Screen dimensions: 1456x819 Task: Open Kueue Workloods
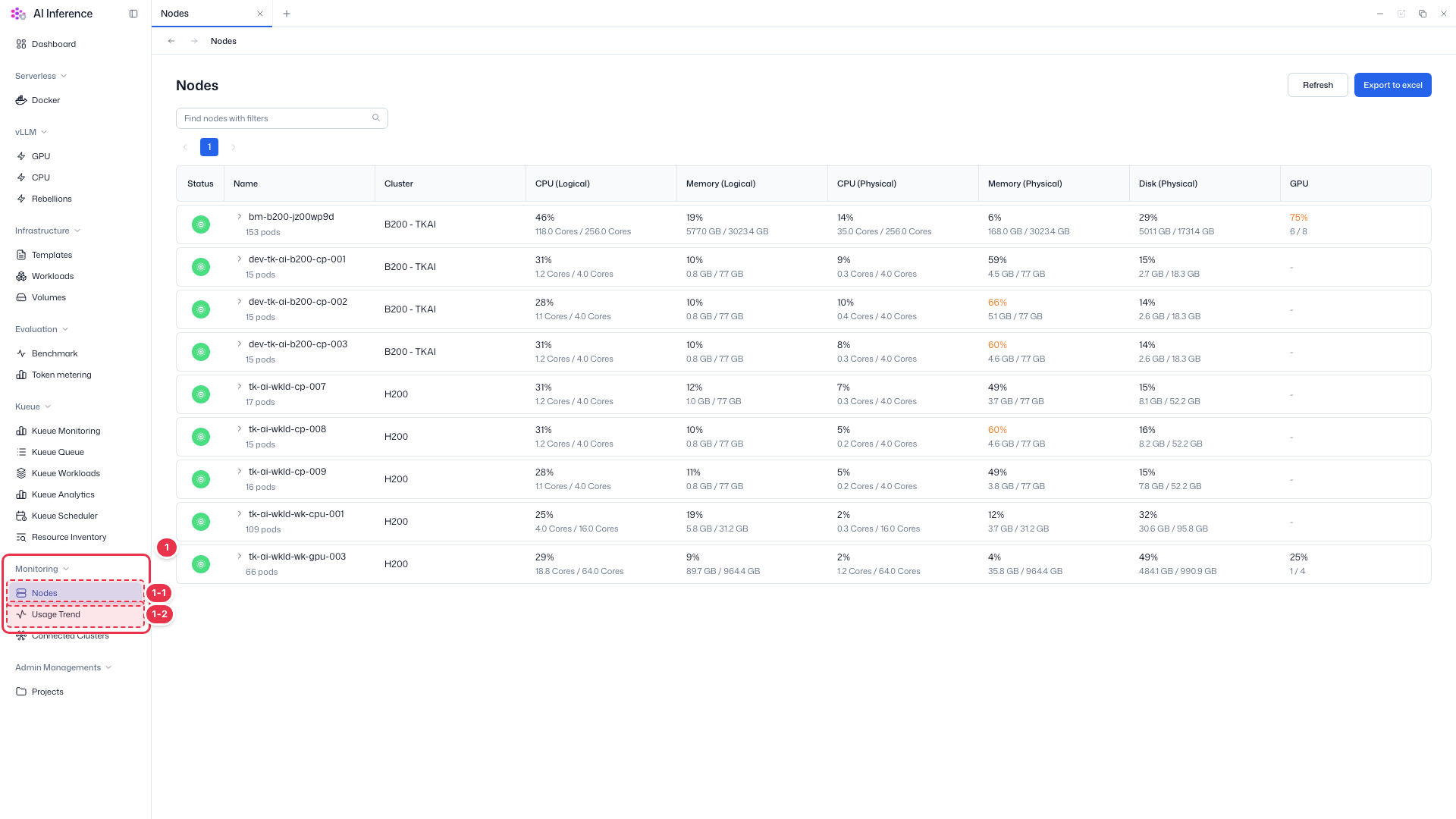(x=66, y=473)
